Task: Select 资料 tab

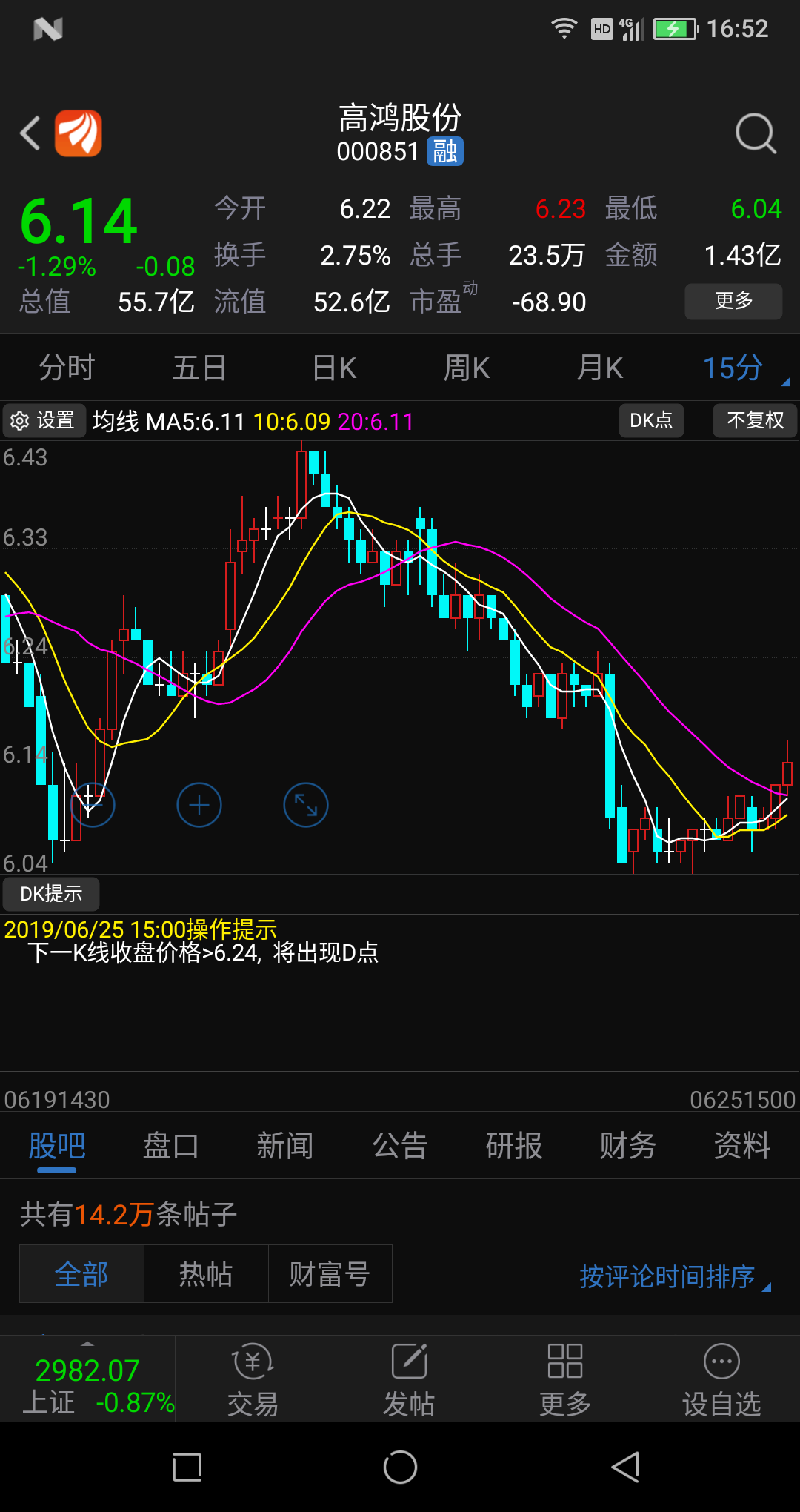Action: coord(742,1146)
